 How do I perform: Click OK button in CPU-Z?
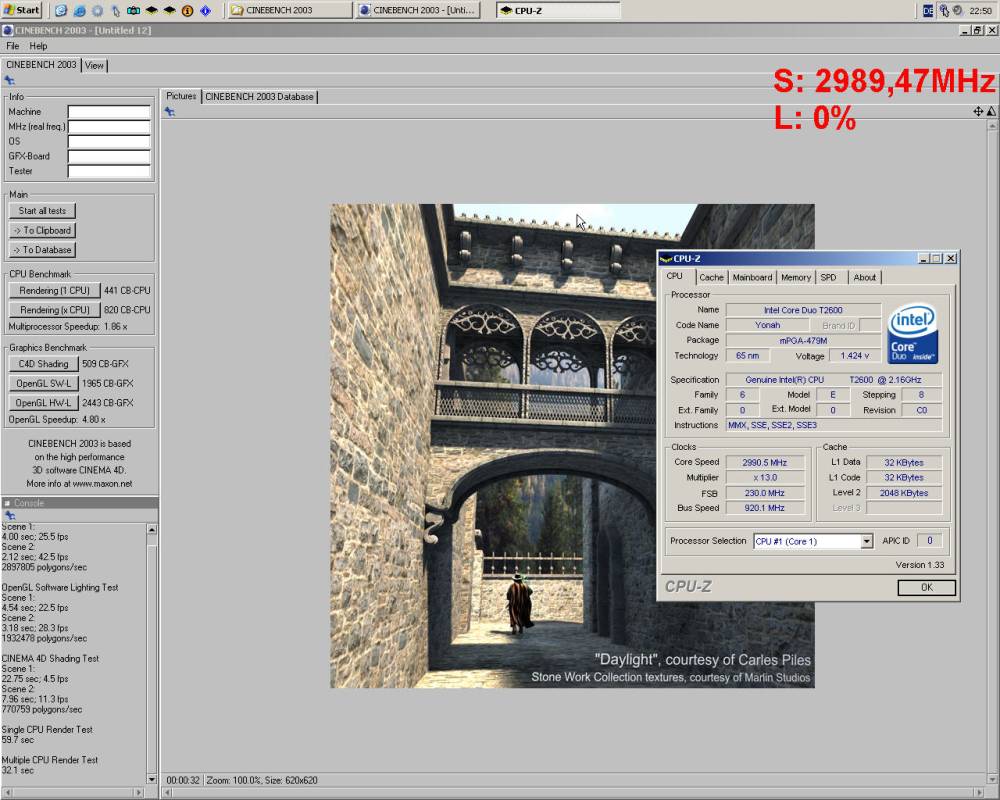[x=926, y=588]
